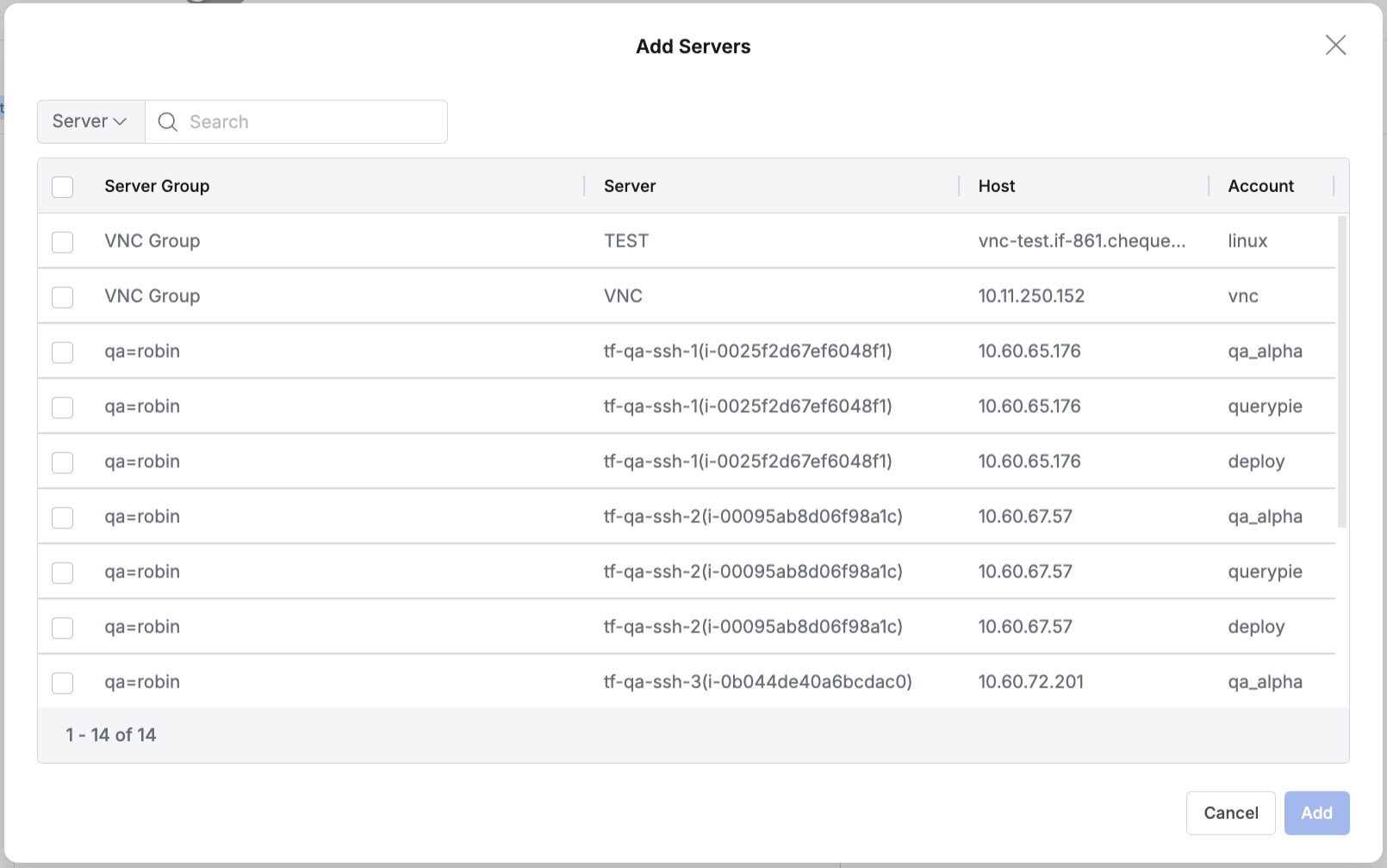This screenshot has width=1387, height=868.
Task: Check tf-qa-ssh-1 row with deploy account
Action: click(63, 462)
